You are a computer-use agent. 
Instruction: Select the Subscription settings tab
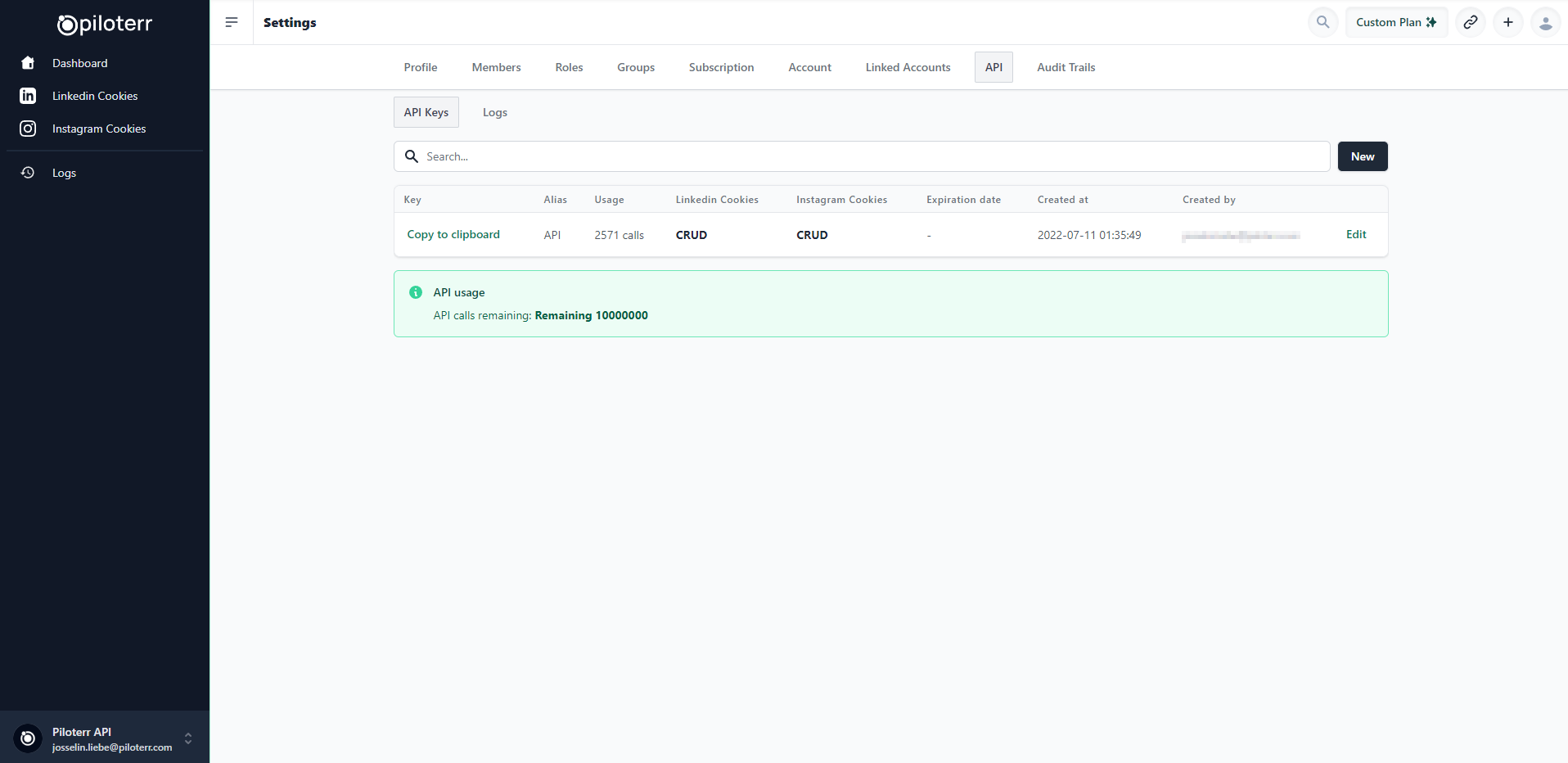pyautogui.click(x=721, y=67)
